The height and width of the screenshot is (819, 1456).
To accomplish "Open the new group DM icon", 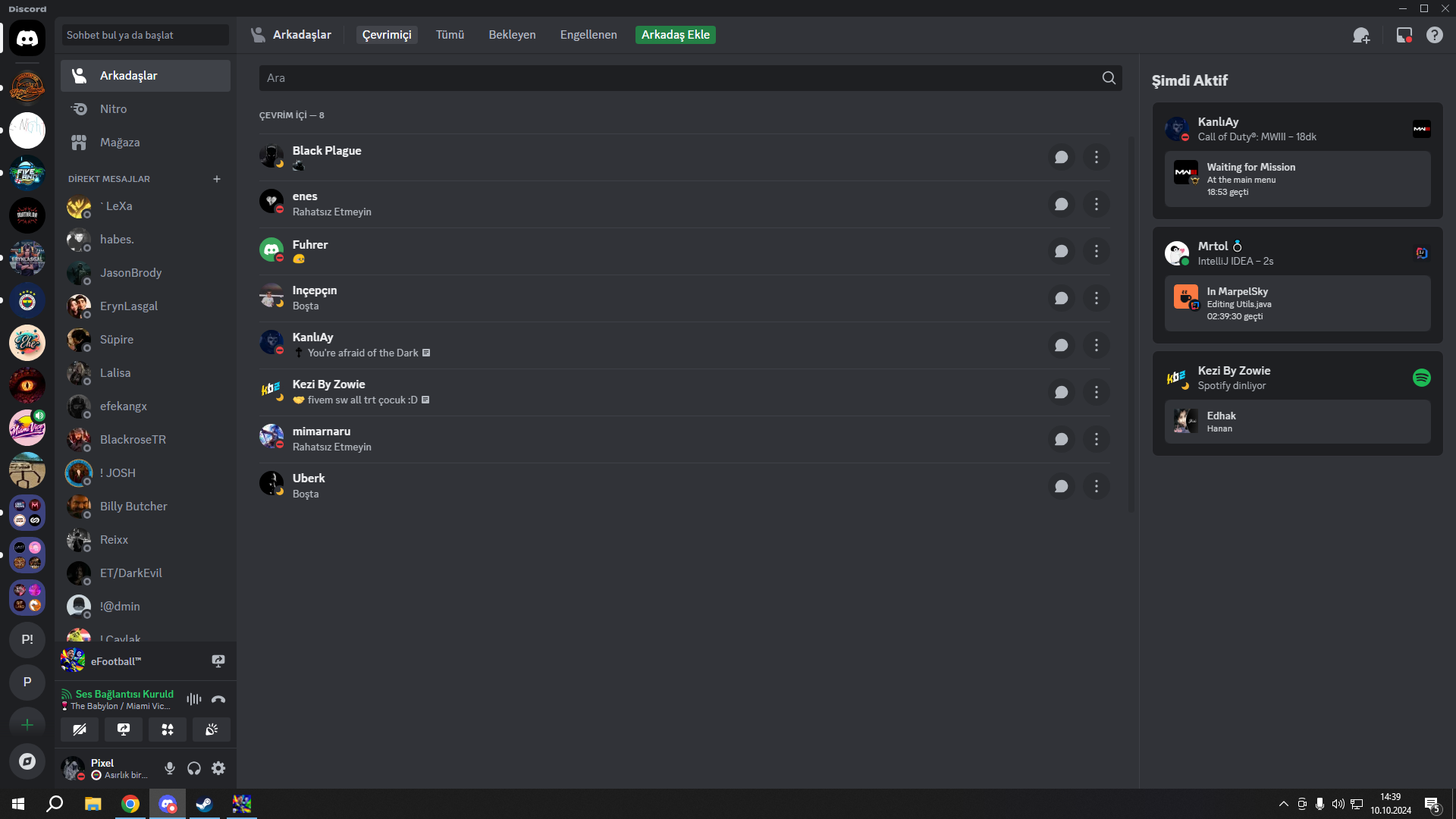I will [x=1361, y=36].
